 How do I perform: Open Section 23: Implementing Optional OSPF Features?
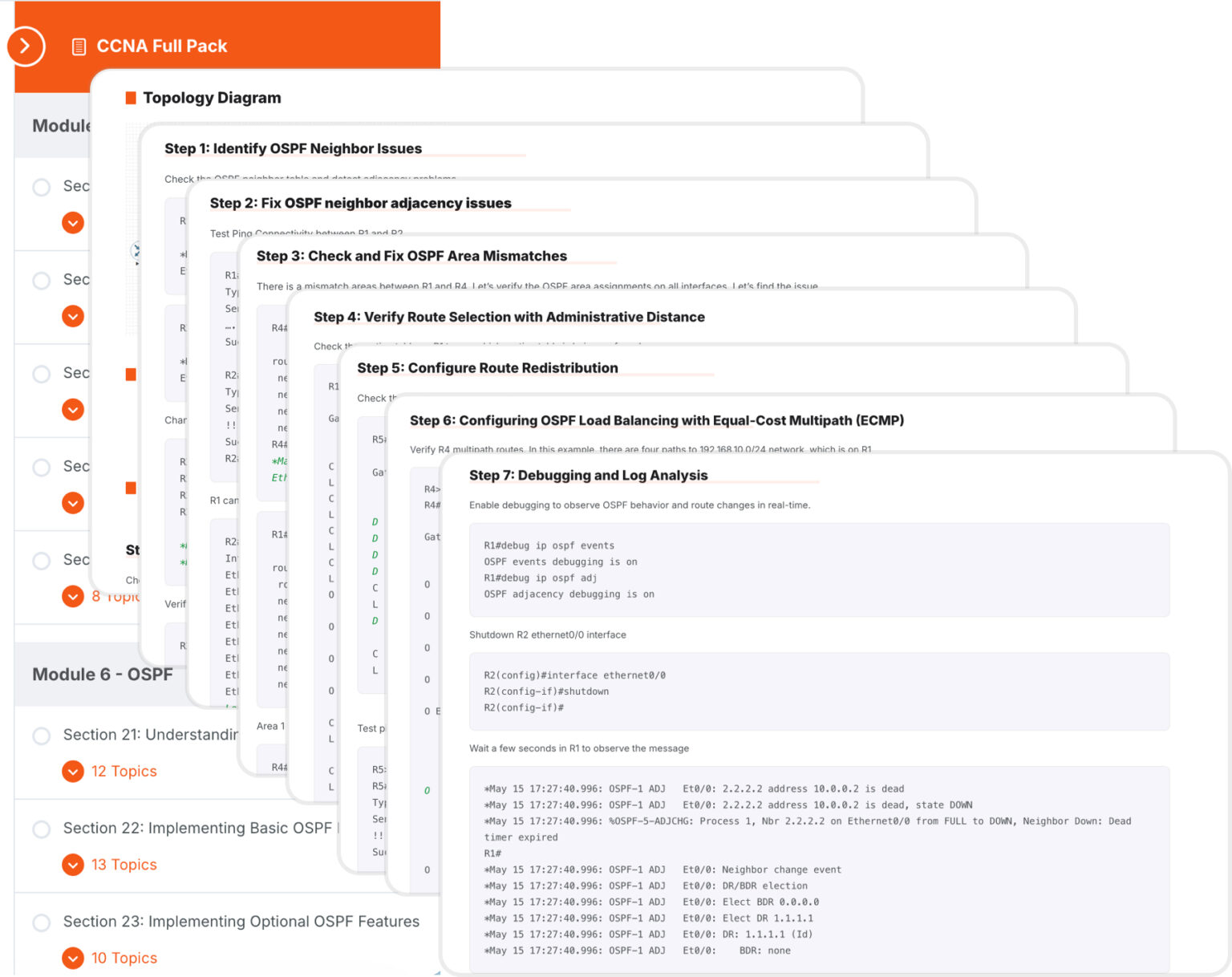[x=241, y=922]
